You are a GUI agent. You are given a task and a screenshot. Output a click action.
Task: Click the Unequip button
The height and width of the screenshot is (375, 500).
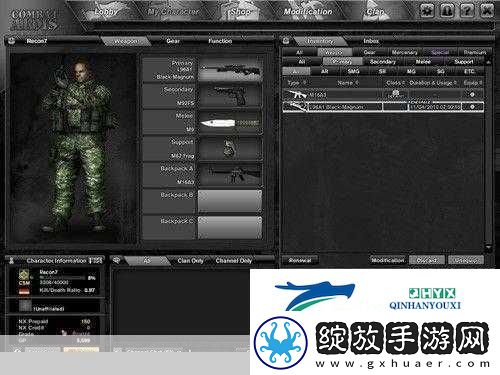pyautogui.click(x=466, y=260)
